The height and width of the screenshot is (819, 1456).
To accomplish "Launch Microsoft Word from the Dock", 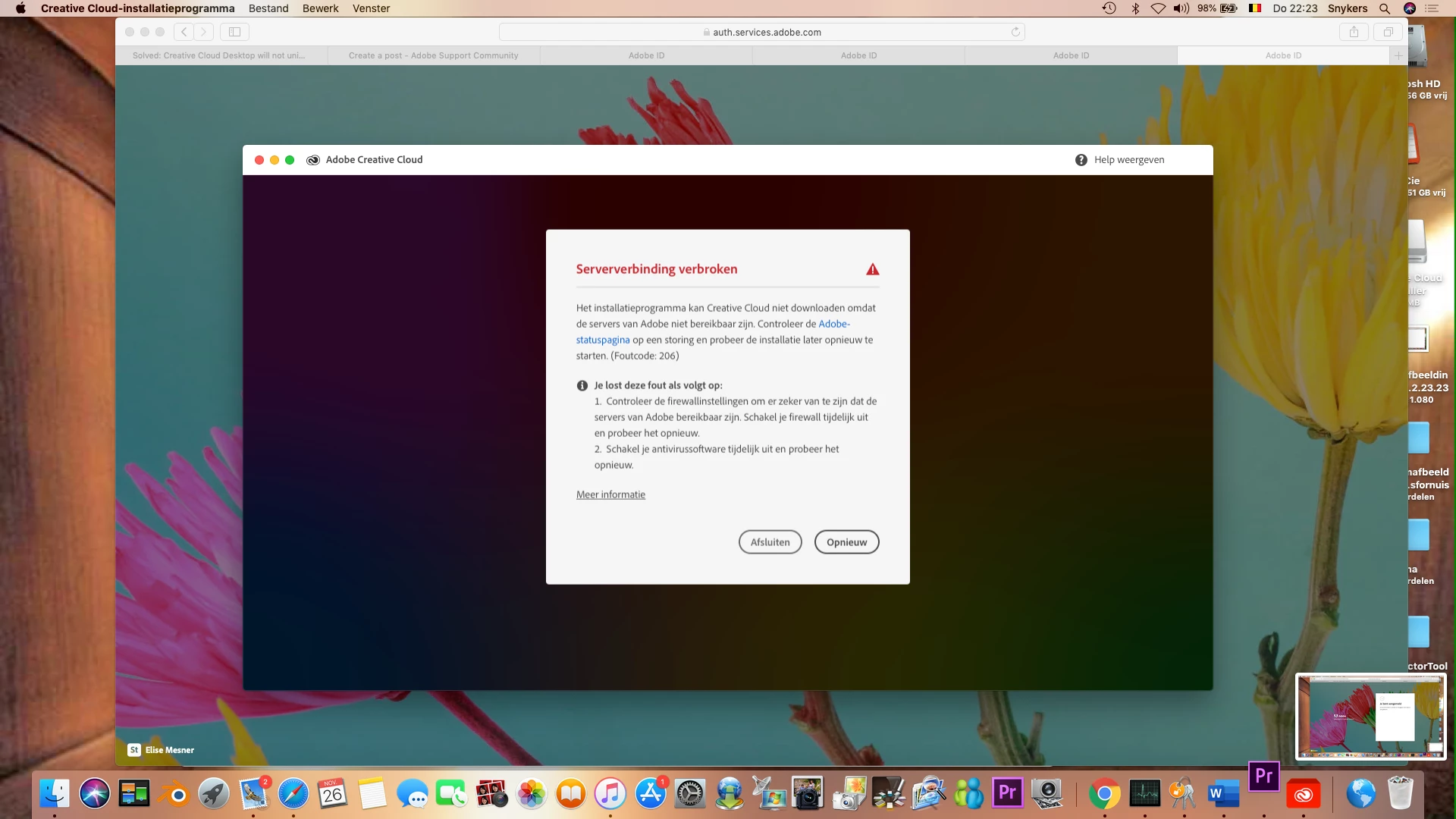I will coord(1224,794).
